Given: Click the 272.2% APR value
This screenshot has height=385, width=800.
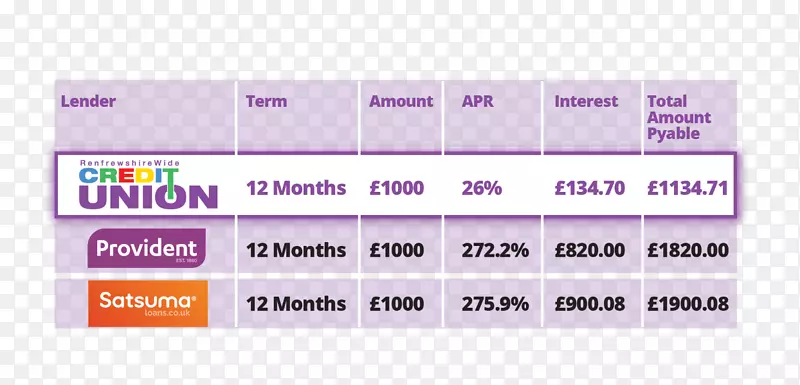Looking at the screenshot, I should click(x=495, y=250).
